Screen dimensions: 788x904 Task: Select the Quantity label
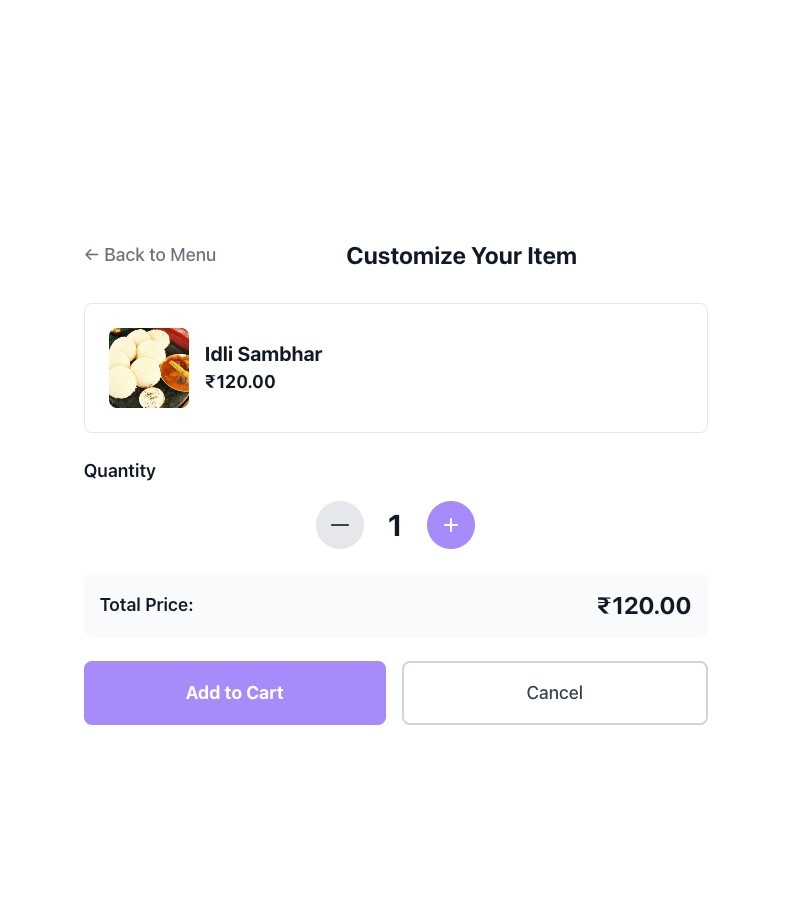[119, 470]
